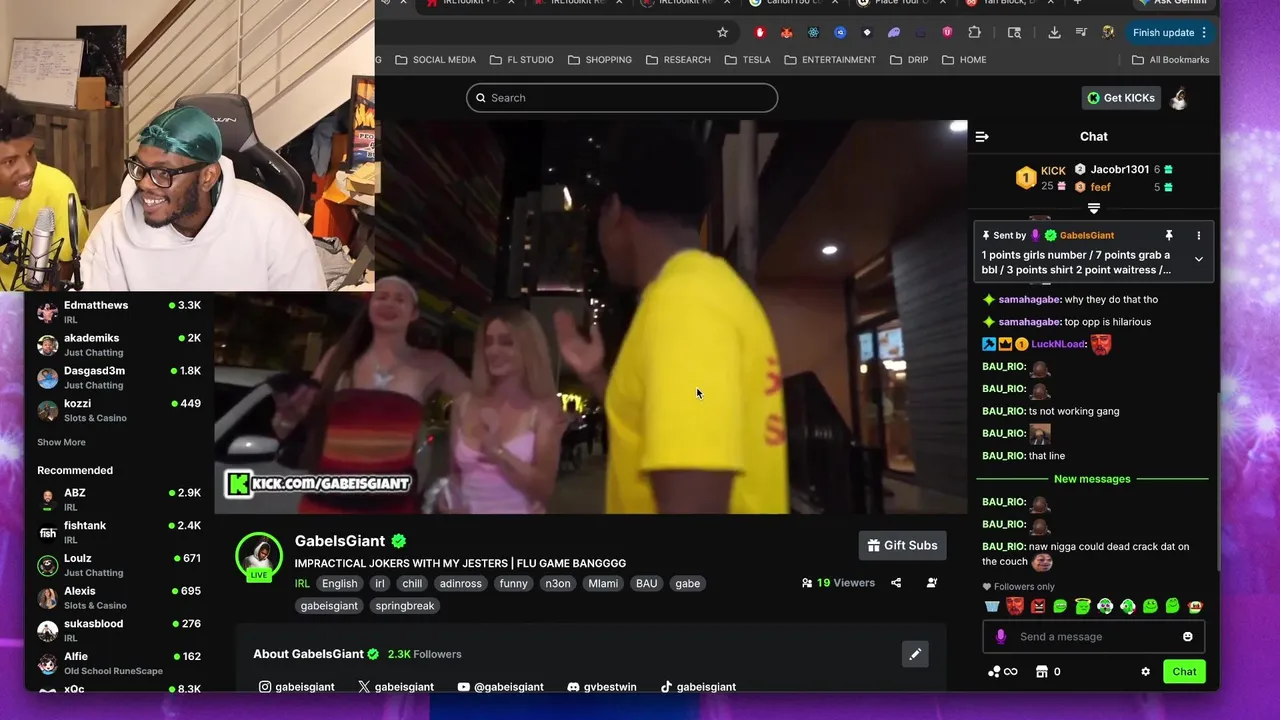Open recommended channel Alfie
This screenshot has height=720, width=1280.
click(119, 663)
